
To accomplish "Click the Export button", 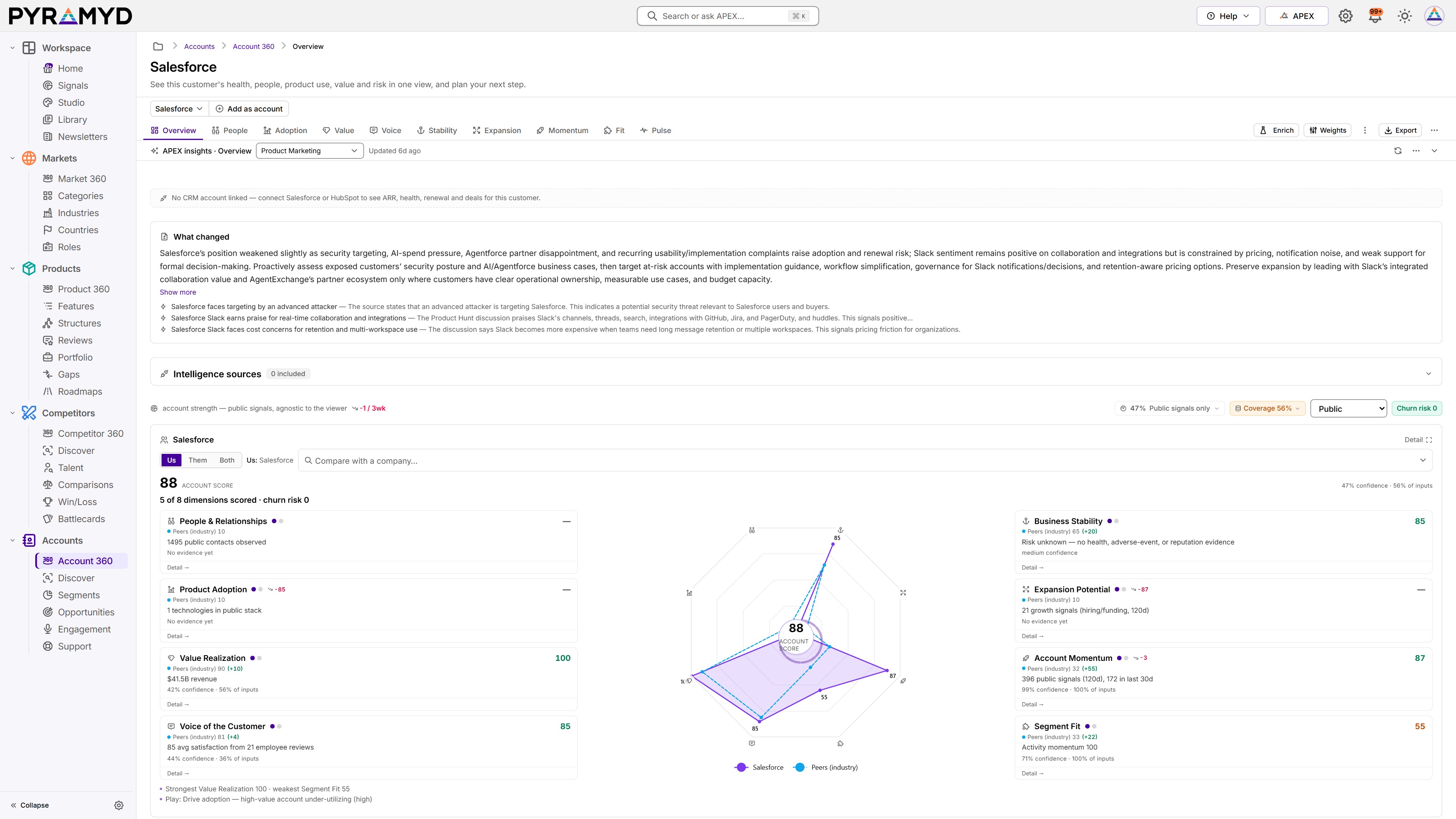I will tap(1400, 130).
